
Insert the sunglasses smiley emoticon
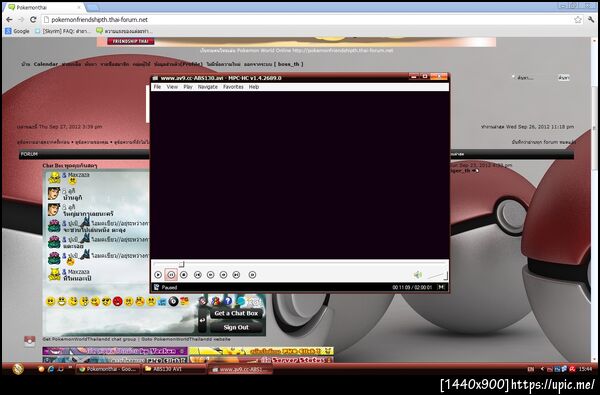point(106,301)
